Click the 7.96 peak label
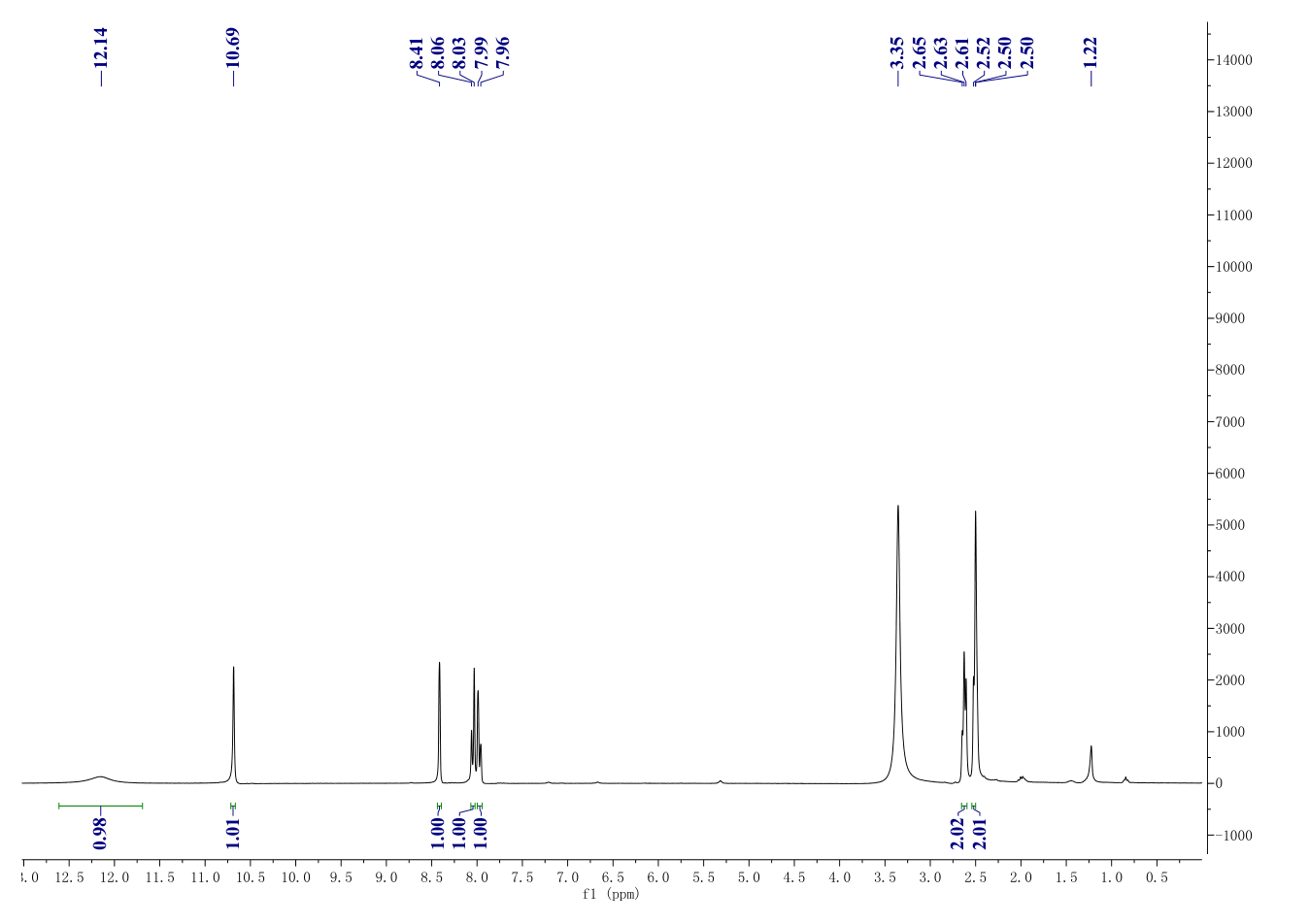Image resolution: width=1309 pixels, height=924 pixels. click(x=502, y=53)
